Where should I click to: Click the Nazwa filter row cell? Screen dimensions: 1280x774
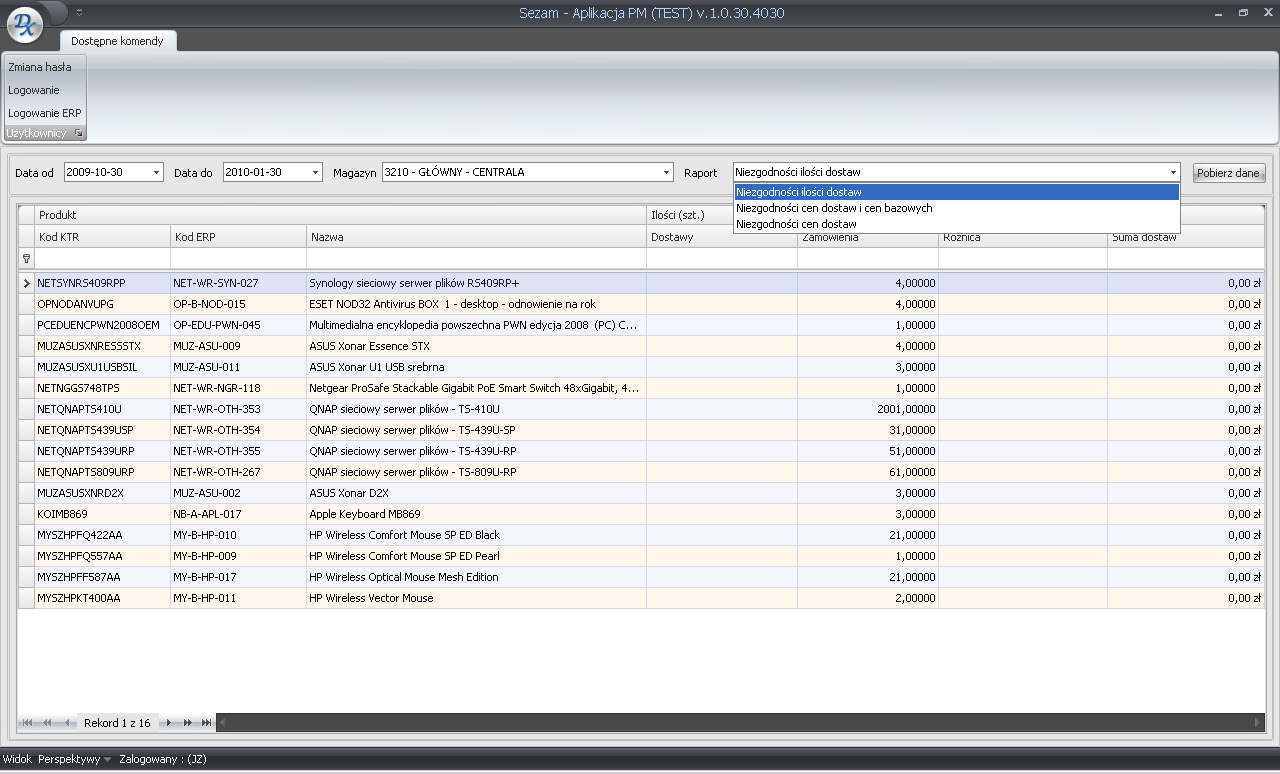point(476,258)
